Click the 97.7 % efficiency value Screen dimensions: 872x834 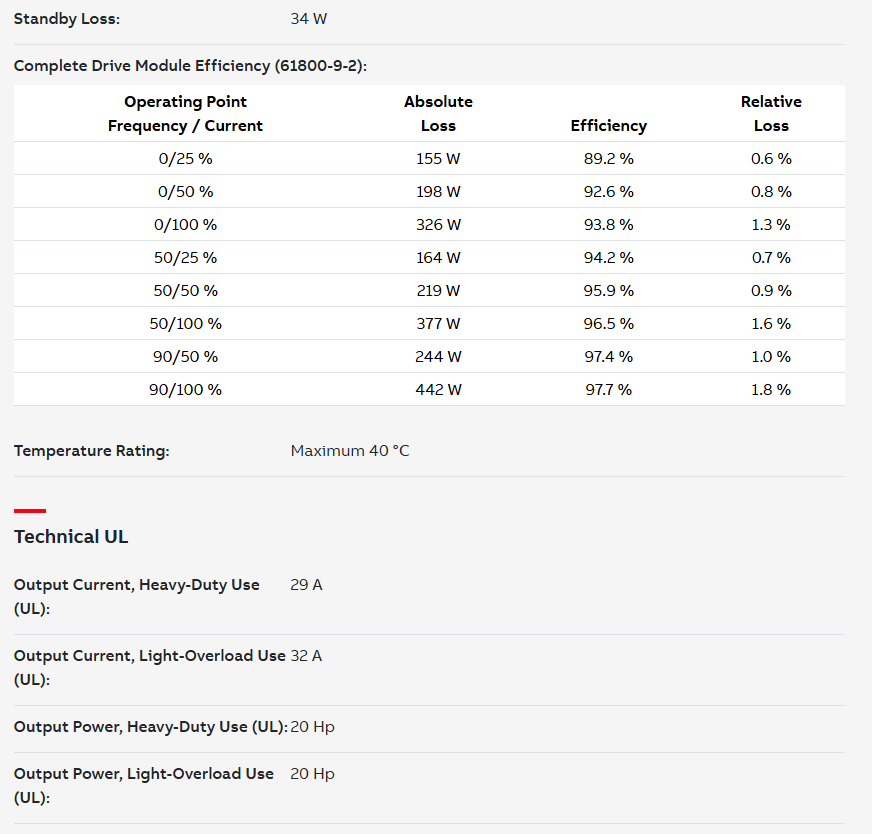pyautogui.click(x=608, y=390)
